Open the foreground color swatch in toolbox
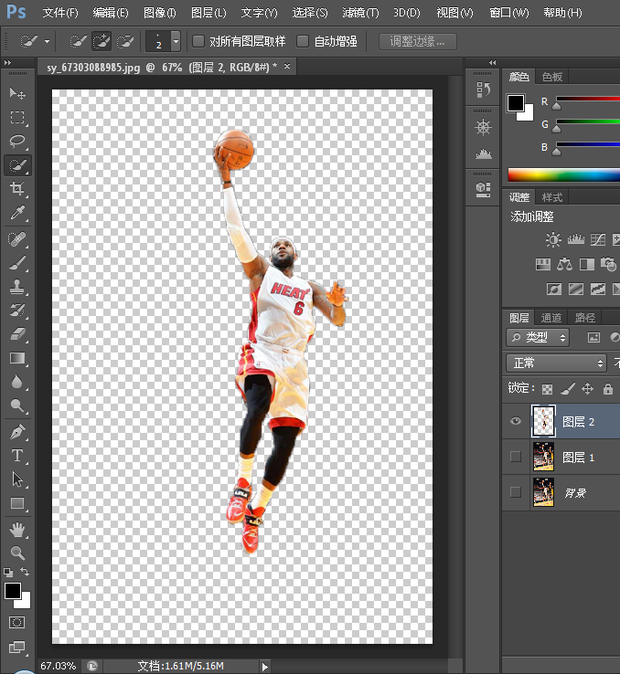 [12, 591]
